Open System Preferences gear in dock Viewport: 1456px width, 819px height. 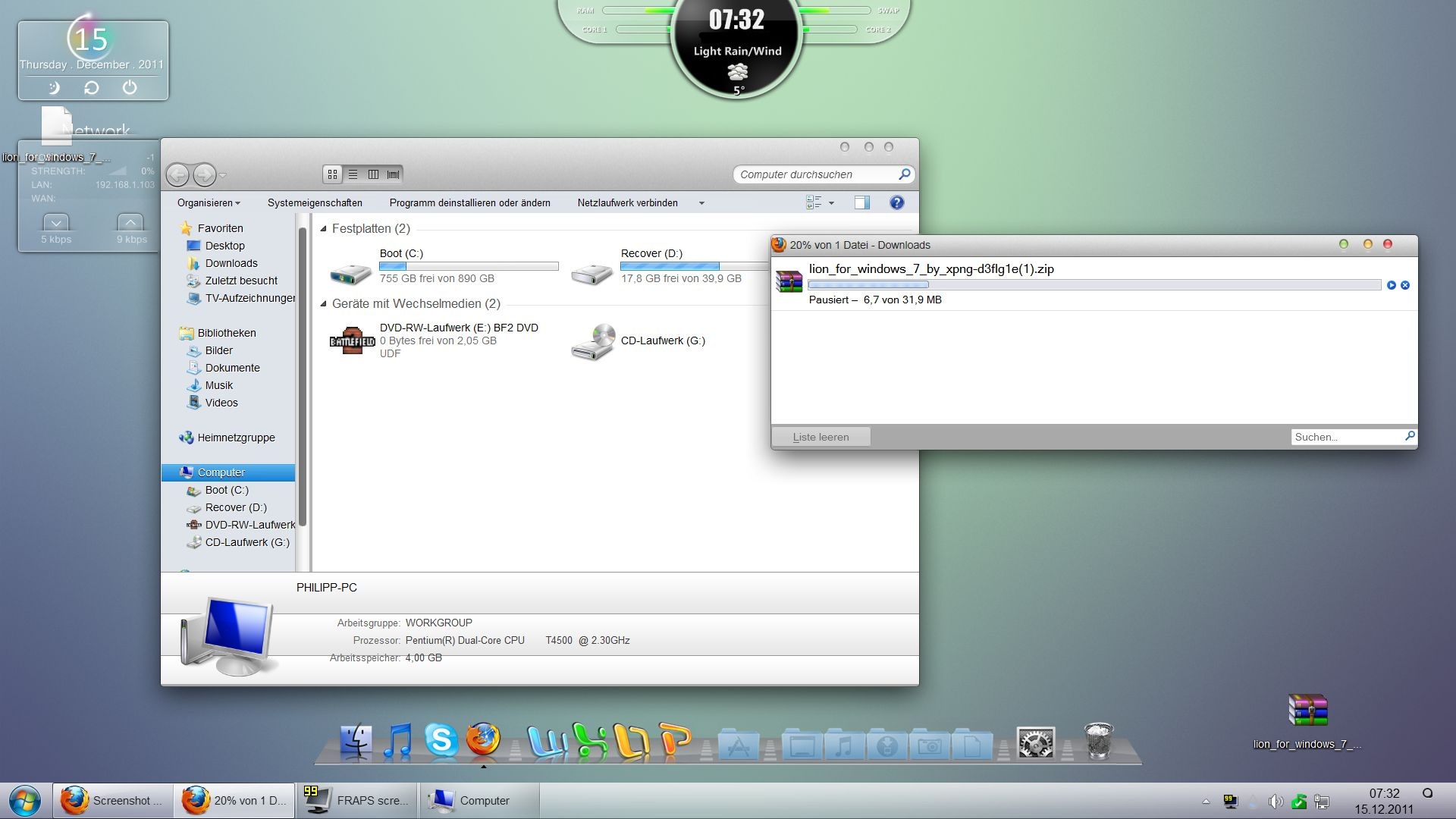click(x=1035, y=744)
